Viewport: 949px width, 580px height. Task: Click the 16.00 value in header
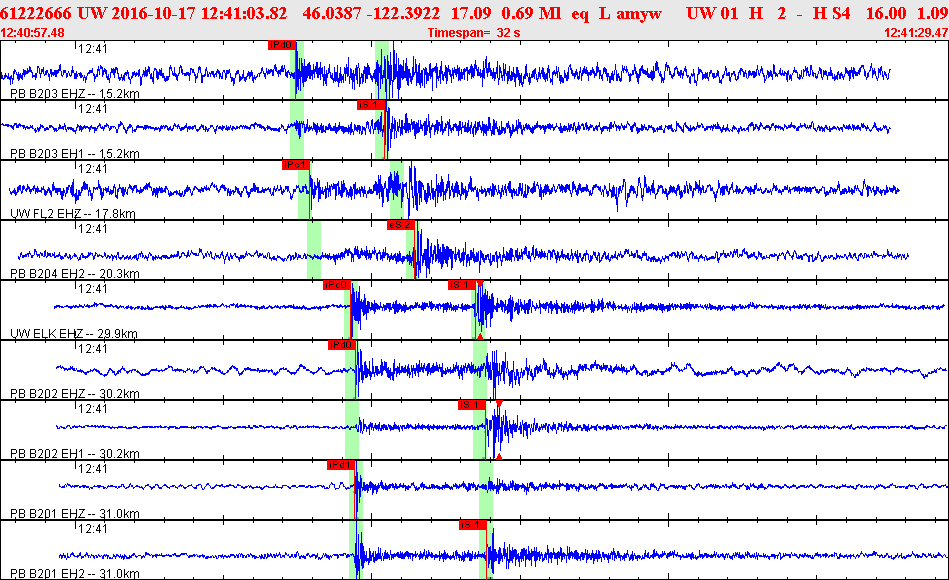[x=886, y=13]
